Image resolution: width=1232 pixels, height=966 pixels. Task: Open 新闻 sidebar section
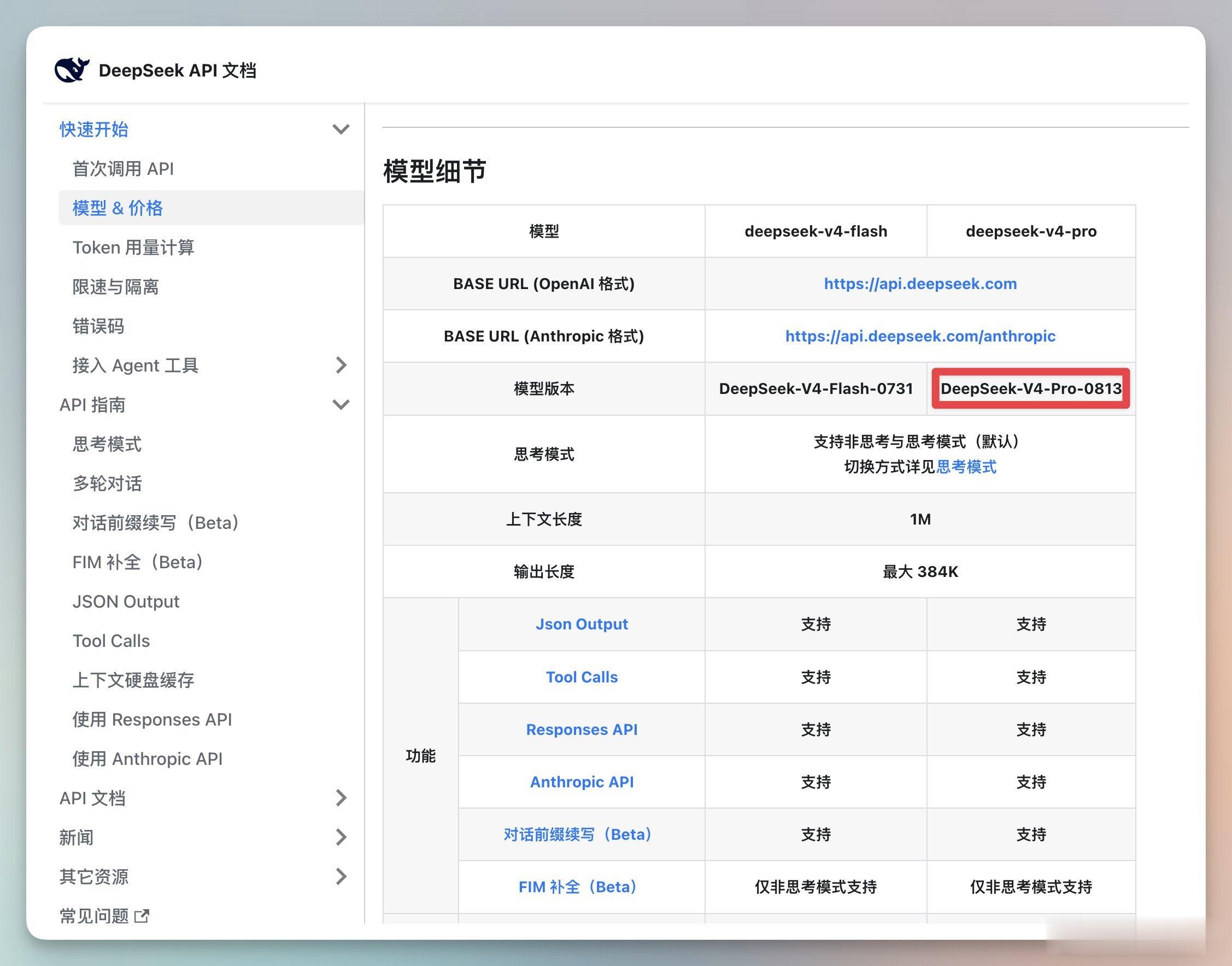click(77, 837)
